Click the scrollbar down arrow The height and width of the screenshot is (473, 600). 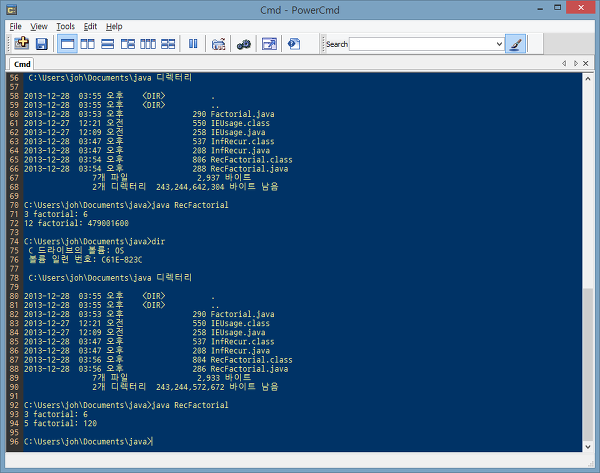(x=588, y=447)
